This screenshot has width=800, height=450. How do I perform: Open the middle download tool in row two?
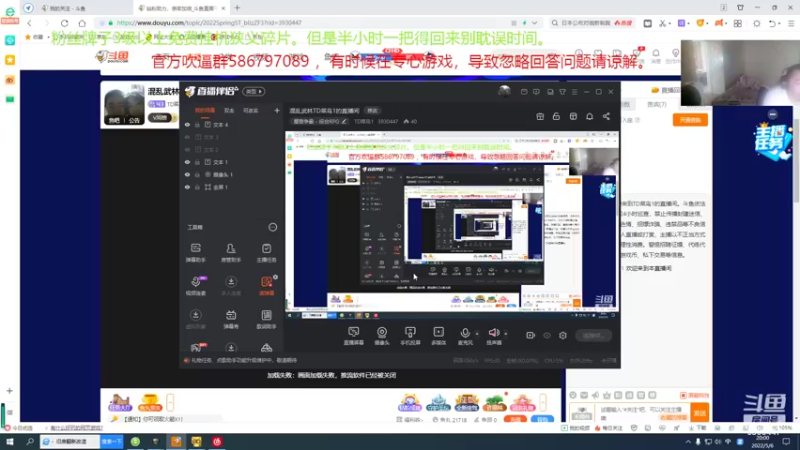(231, 286)
